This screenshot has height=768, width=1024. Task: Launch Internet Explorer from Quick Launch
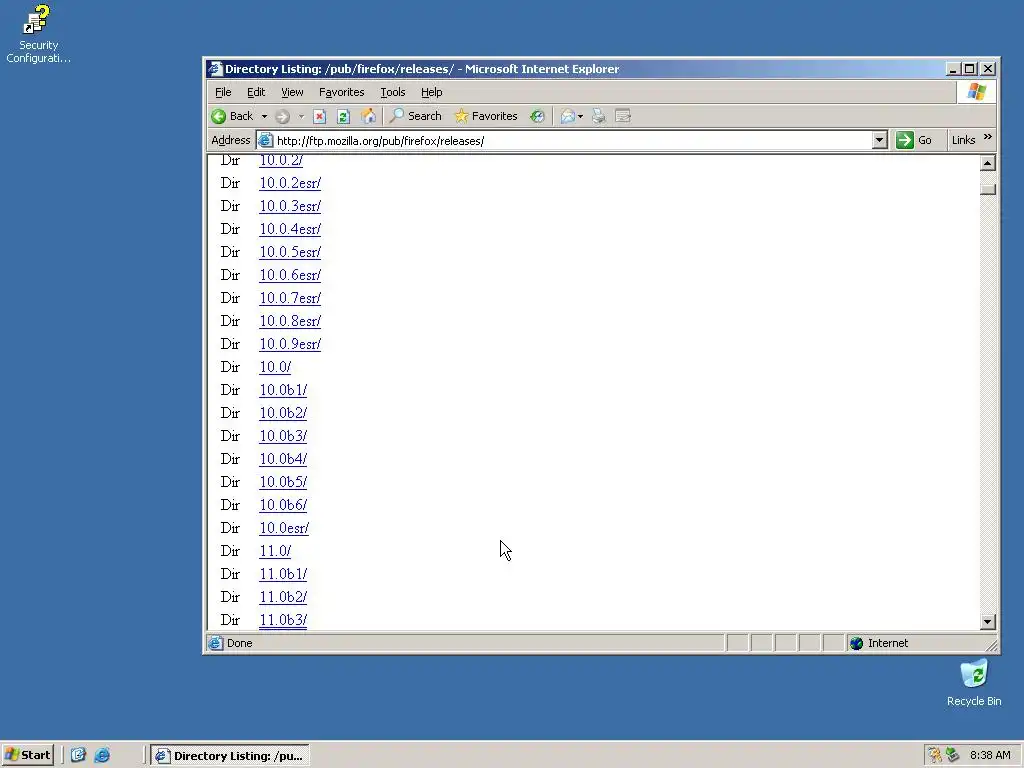click(x=102, y=756)
